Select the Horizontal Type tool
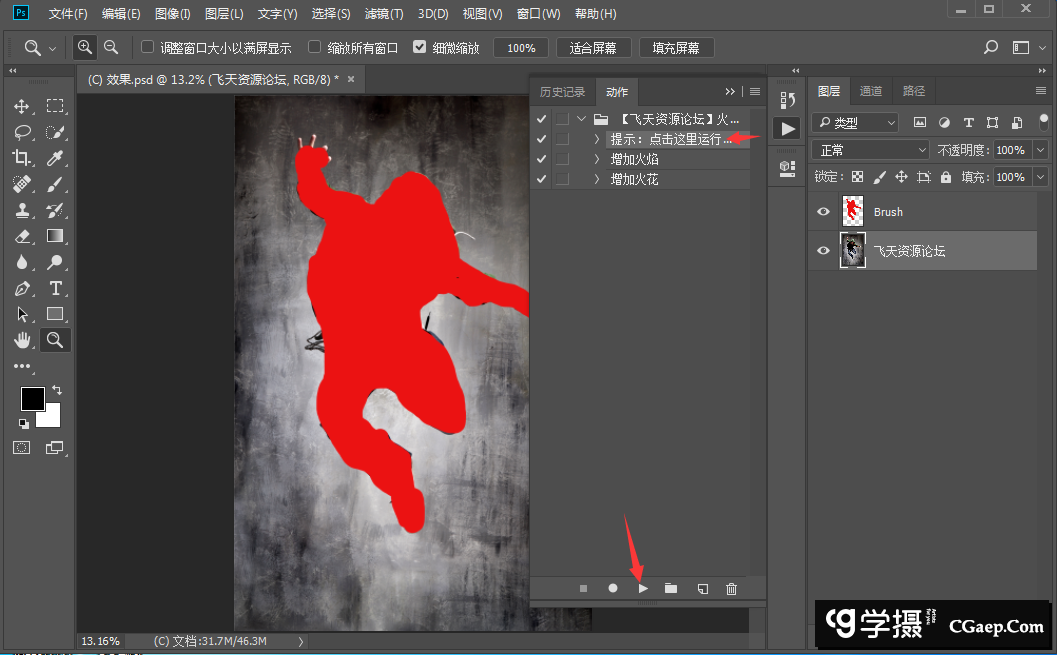The width and height of the screenshot is (1057, 655). coord(56,288)
